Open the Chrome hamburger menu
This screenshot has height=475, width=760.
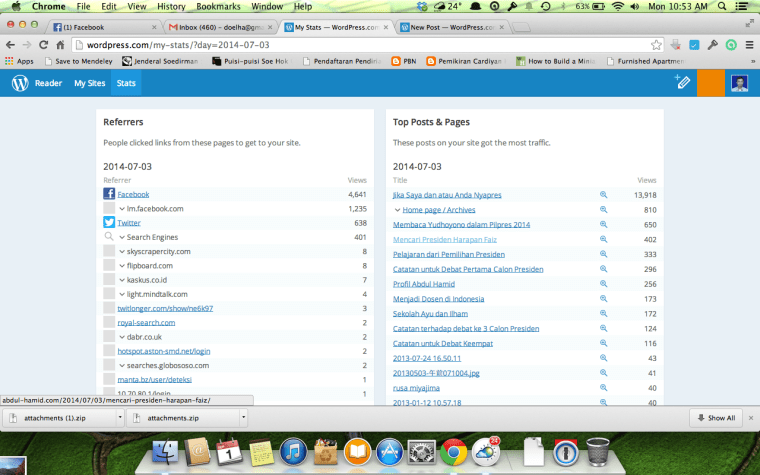pyautogui.click(x=749, y=45)
